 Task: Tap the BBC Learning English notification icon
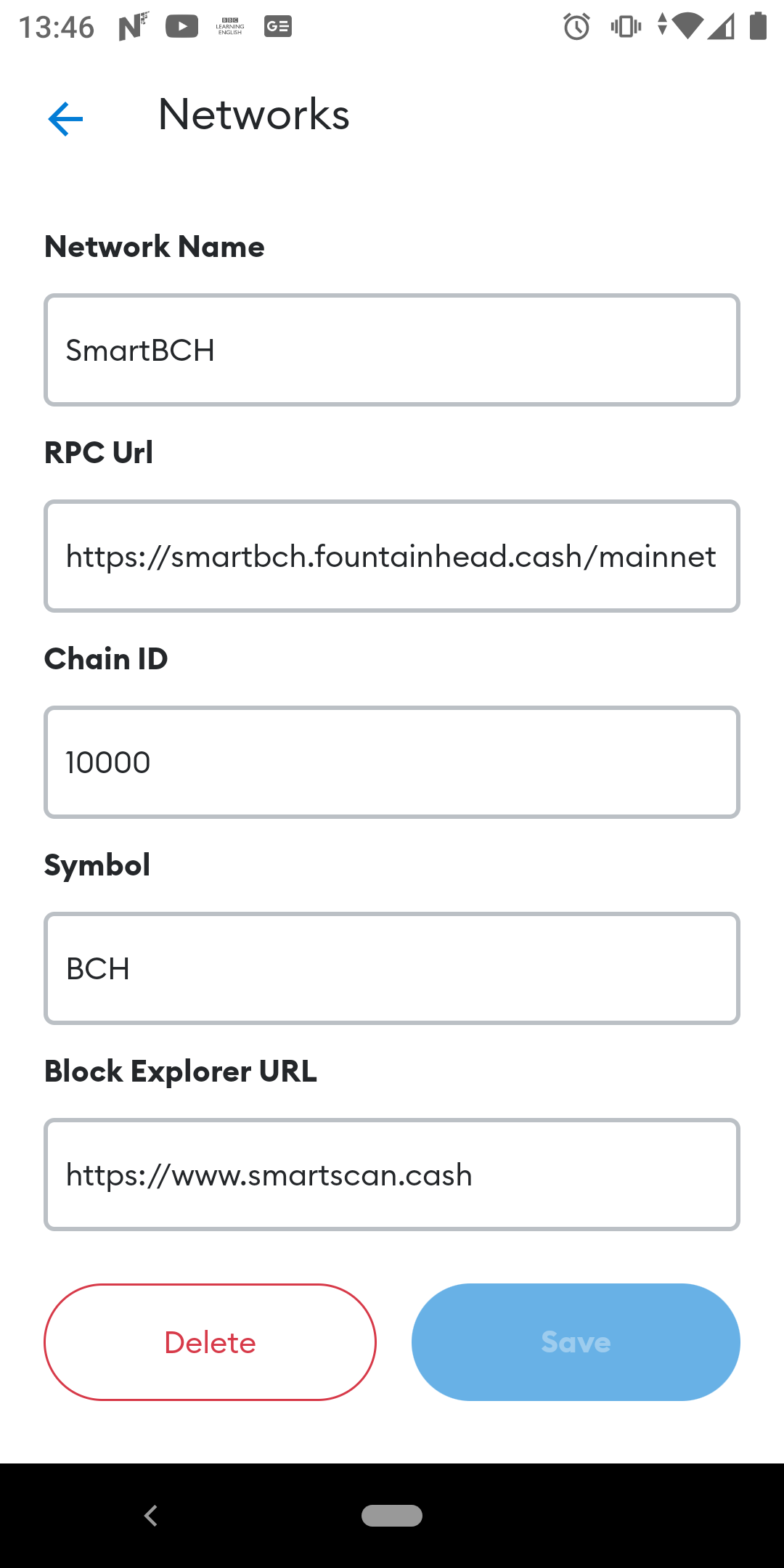point(230,27)
